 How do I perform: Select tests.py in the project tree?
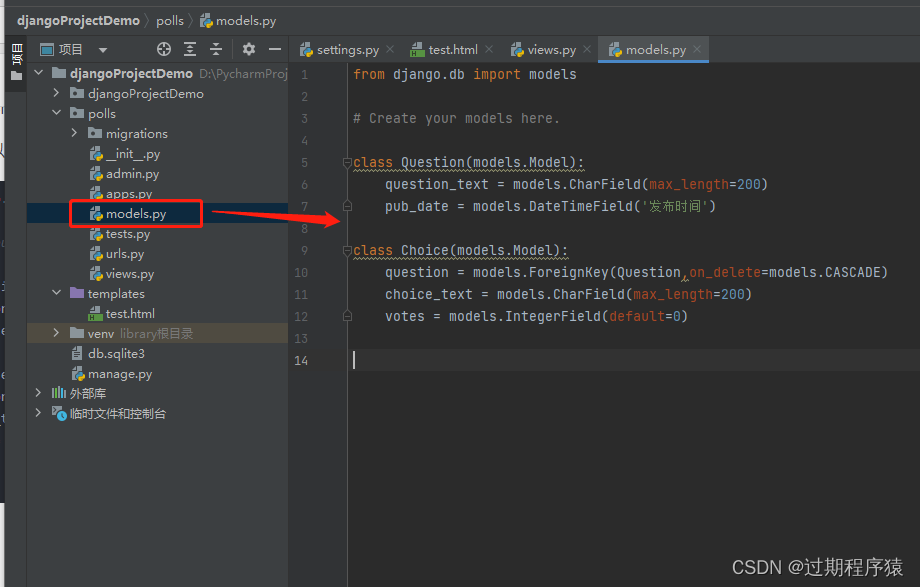[128, 234]
